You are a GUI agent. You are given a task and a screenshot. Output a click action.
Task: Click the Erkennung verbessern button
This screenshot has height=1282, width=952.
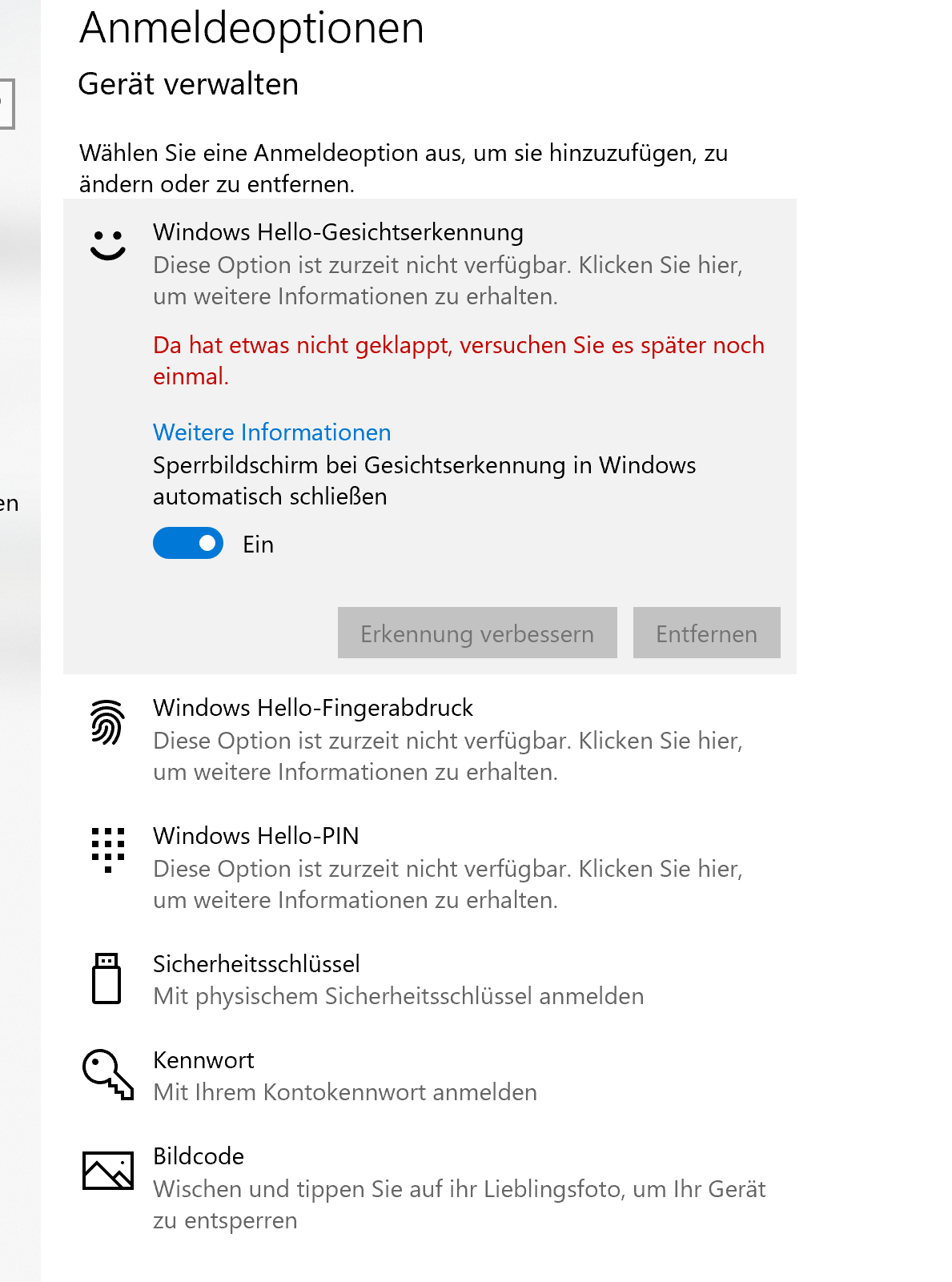point(477,633)
